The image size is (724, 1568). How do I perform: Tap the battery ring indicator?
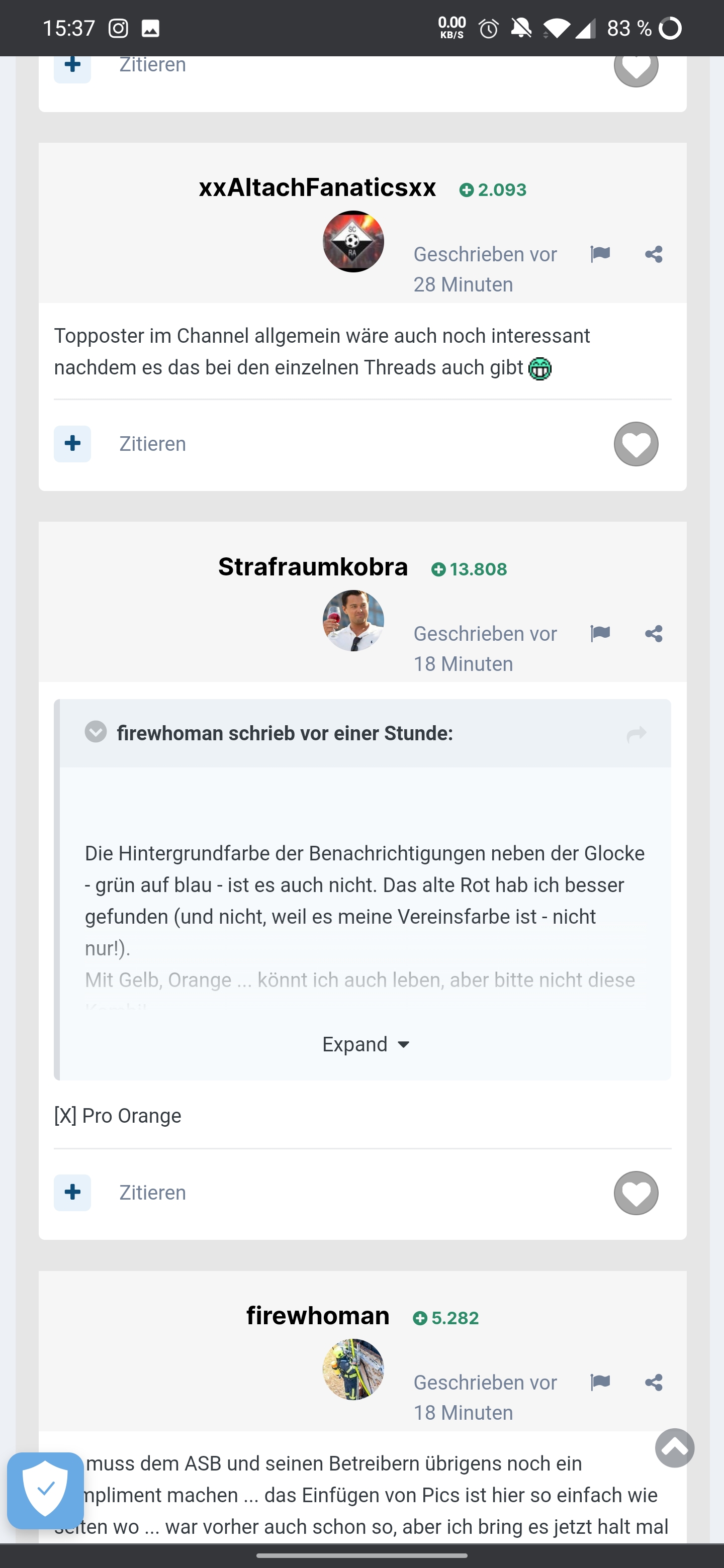[x=670, y=28]
